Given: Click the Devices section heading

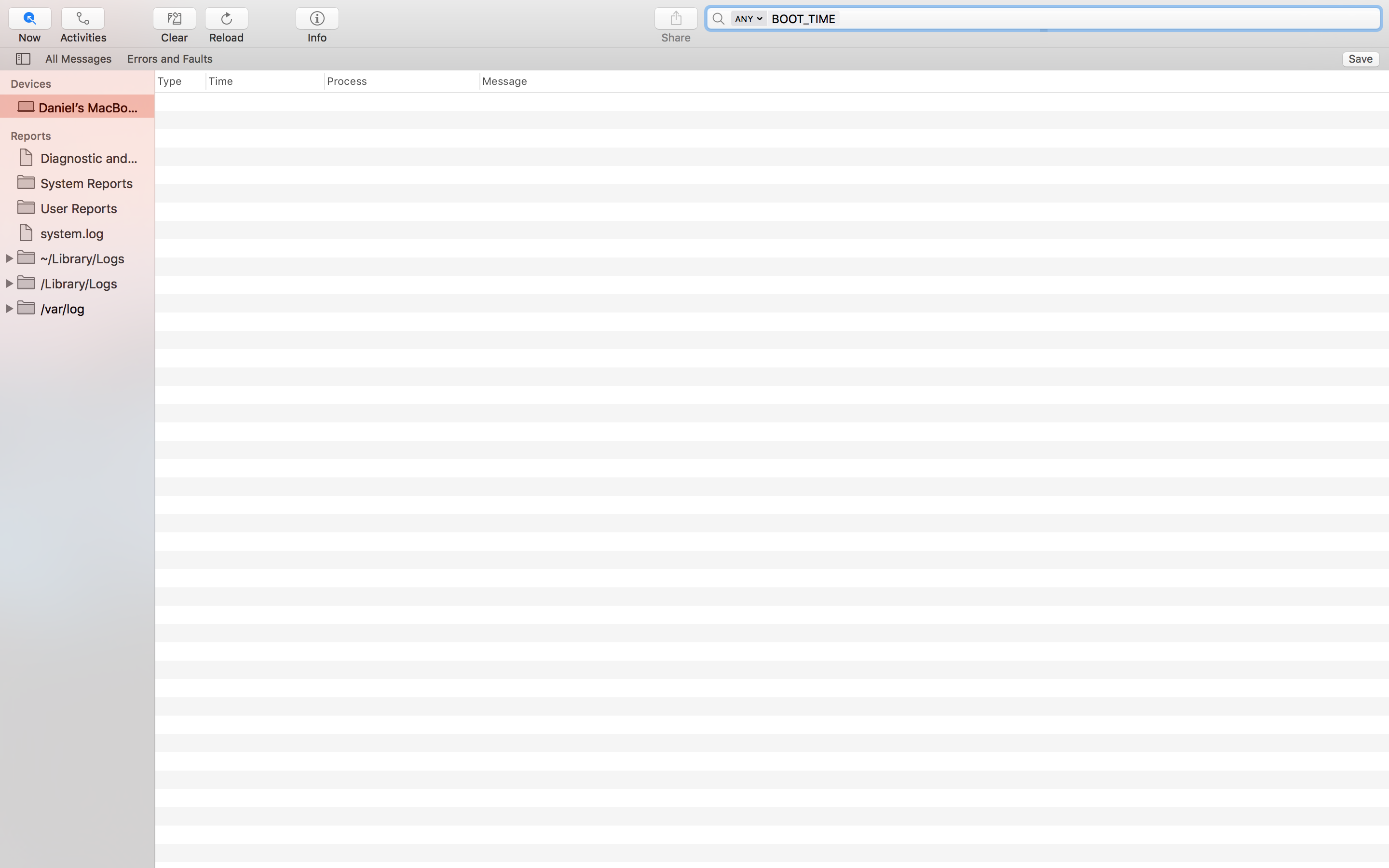Looking at the screenshot, I should coord(31,84).
